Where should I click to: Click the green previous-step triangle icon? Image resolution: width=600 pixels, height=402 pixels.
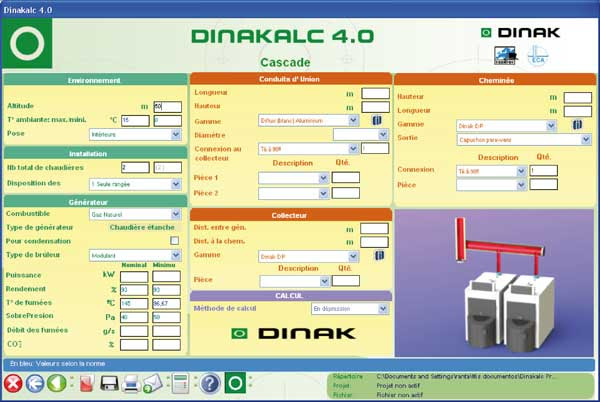tap(57, 383)
